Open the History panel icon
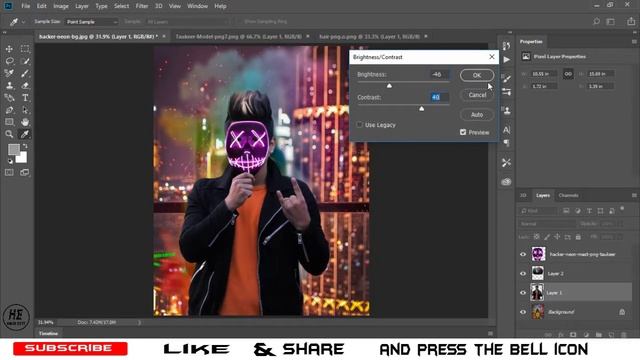This screenshot has height=360, width=640. coord(507,45)
